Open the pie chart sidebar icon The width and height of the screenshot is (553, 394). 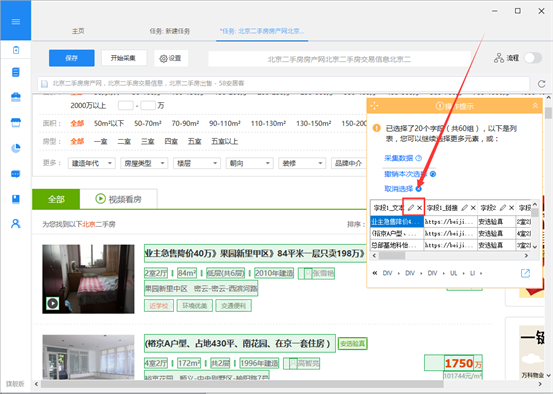pyautogui.click(x=16, y=148)
